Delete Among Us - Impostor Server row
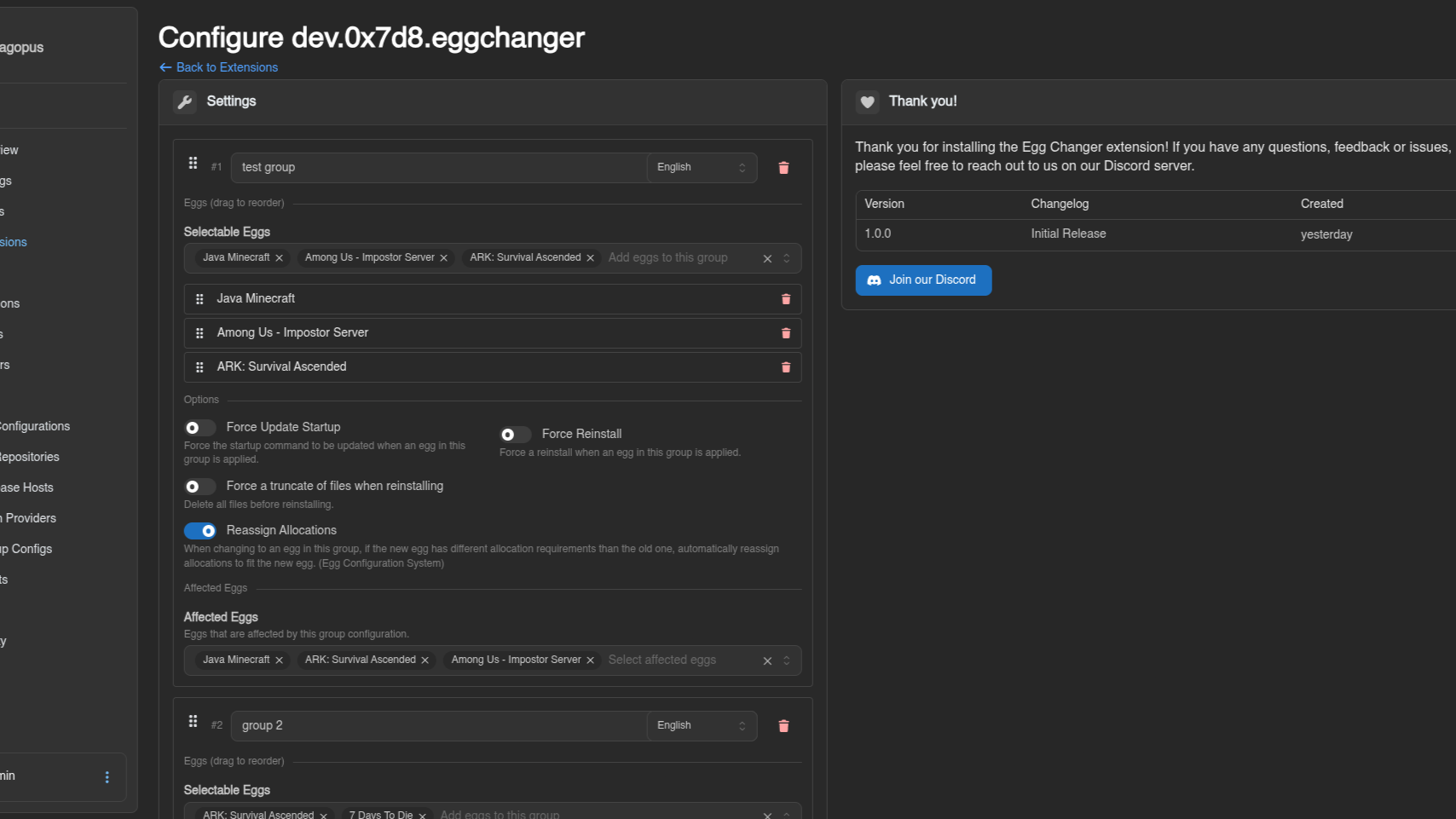The height and width of the screenshot is (819, 1456). coord(786,333)
